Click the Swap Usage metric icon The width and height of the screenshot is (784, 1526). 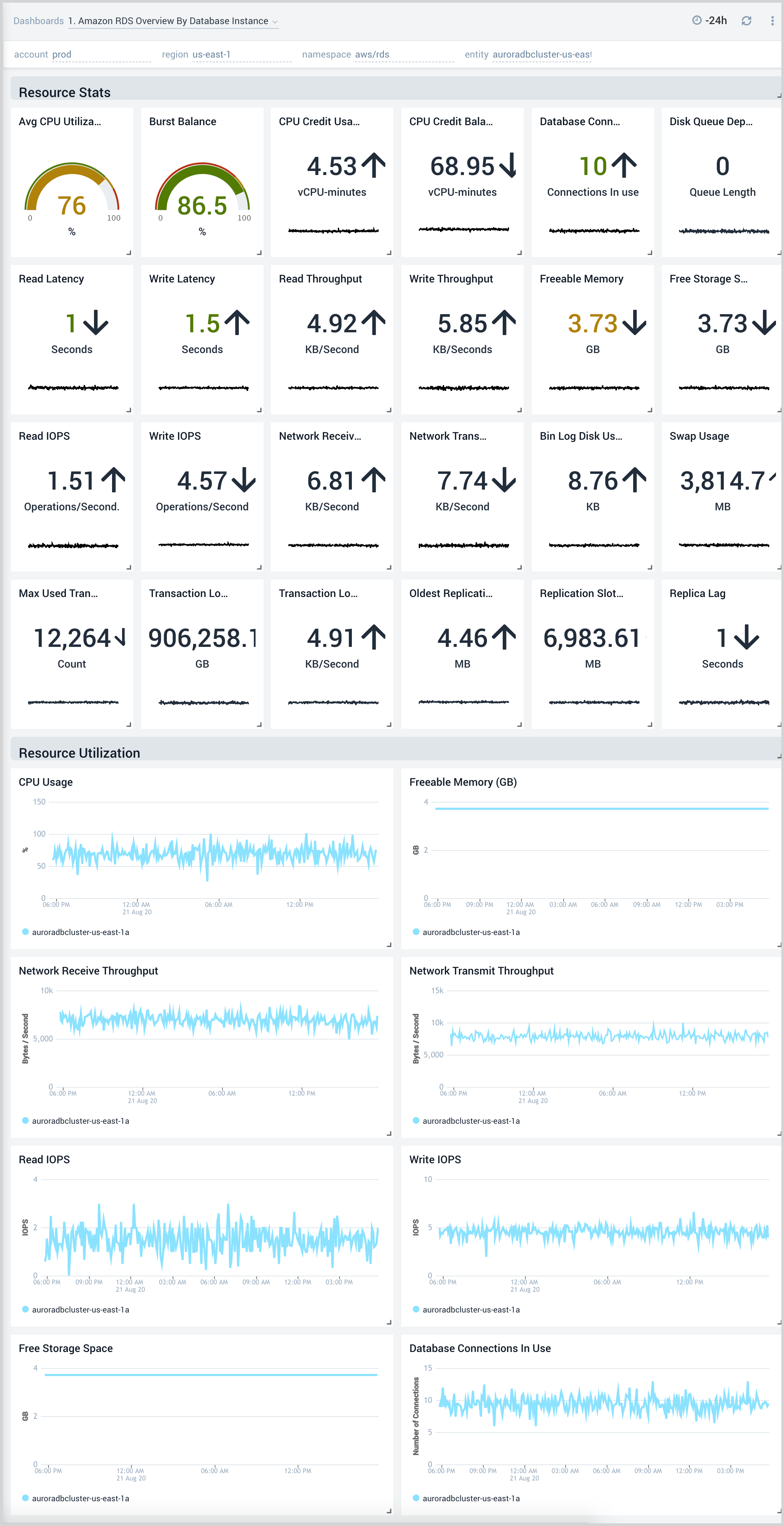click(x=775, y=480)
